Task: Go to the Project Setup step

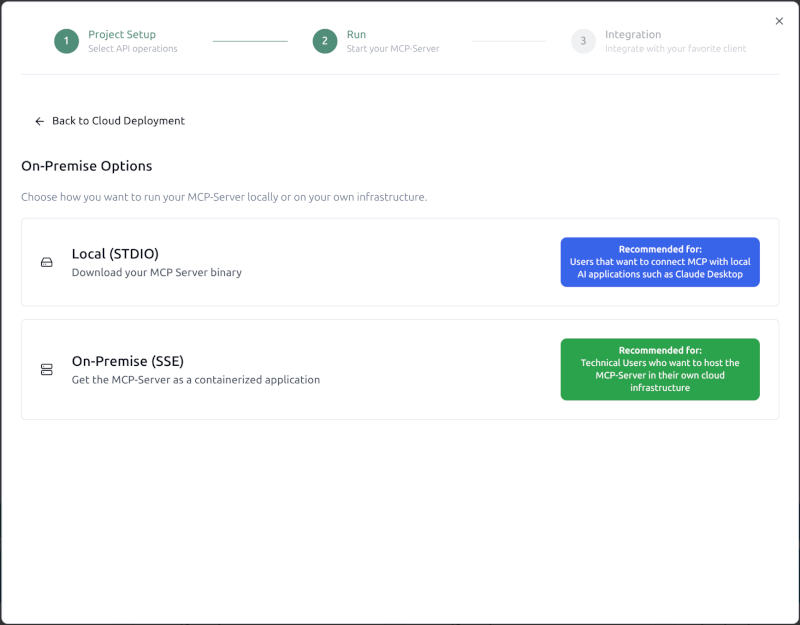Action: tap(122, 35)
